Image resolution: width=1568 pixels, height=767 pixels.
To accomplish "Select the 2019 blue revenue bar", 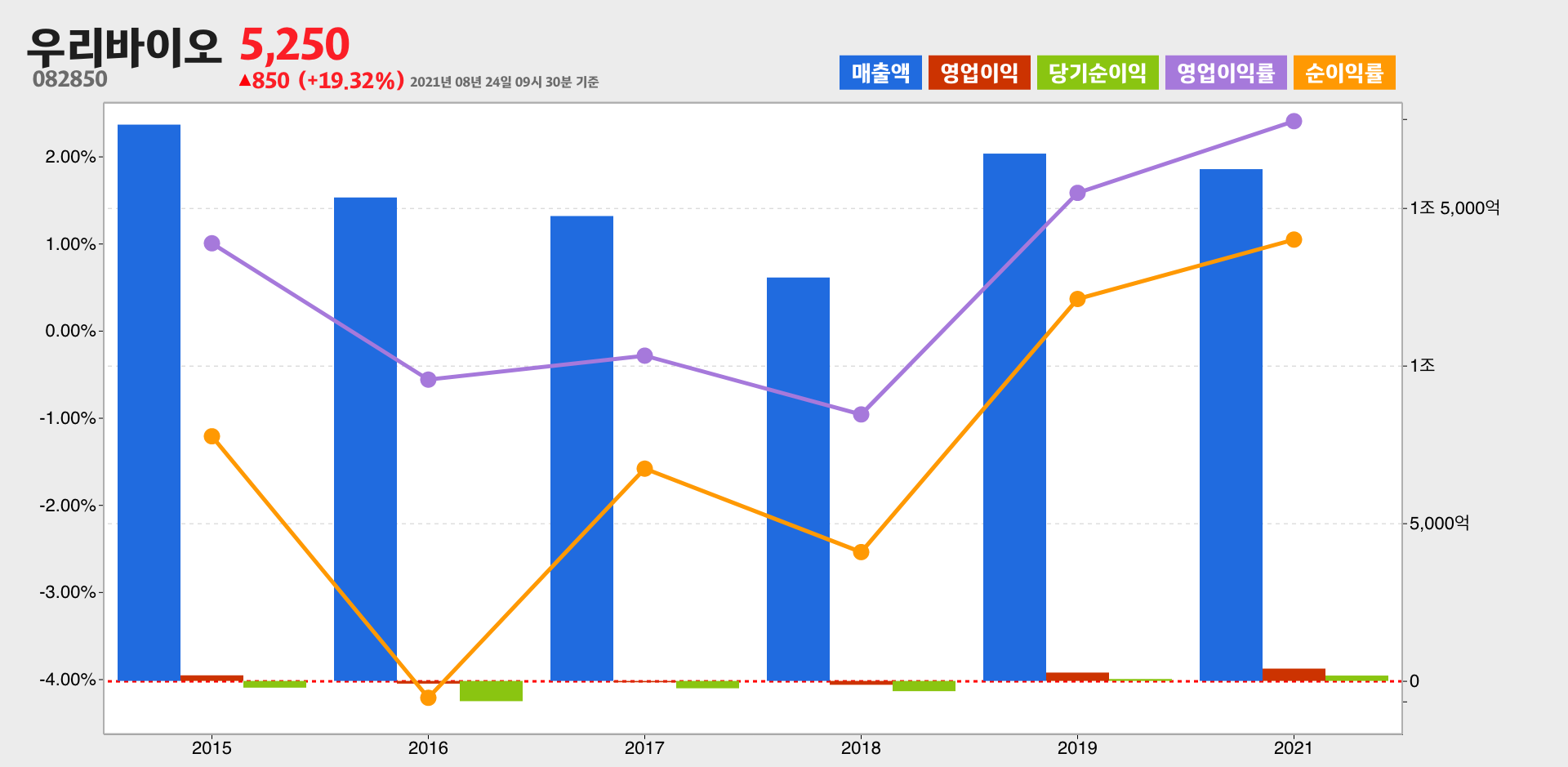I will [x=1014, y=417].
